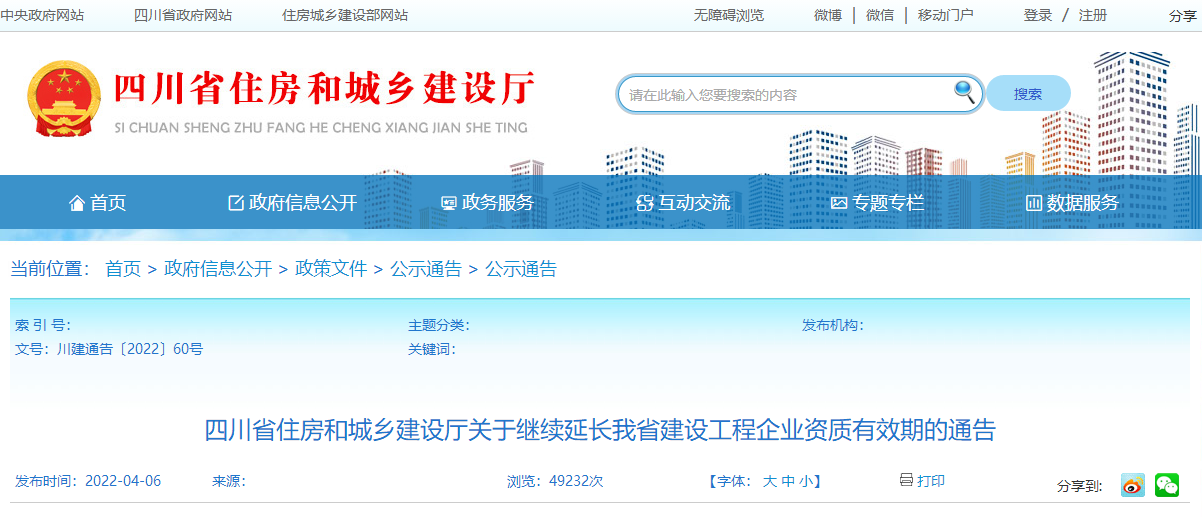Open the 政府信息公开 navigation menu
The height and width of the screenshot is (521, 1202).
292,203
